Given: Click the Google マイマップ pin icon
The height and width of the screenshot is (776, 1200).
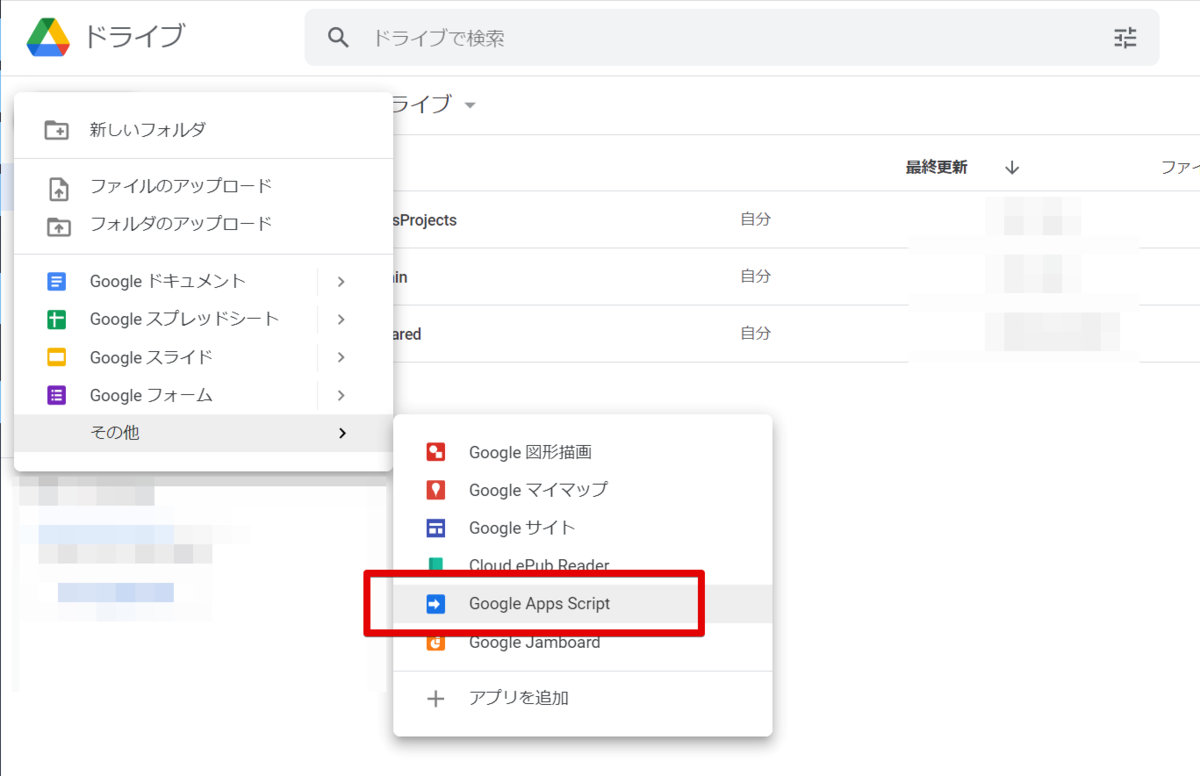Looking at the screenshot, I should [435, 490].
